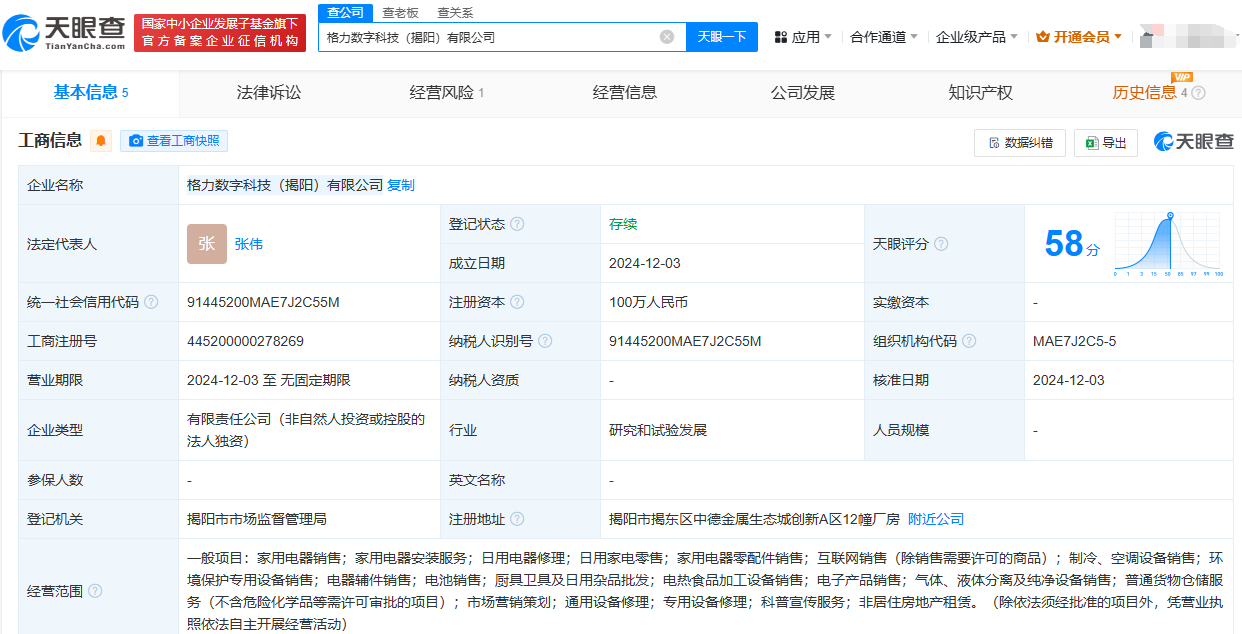The width and height of the screenshot is (1242, 634).
Task: Click the 成立日期 value 2024-12-03
Action: 645,263
